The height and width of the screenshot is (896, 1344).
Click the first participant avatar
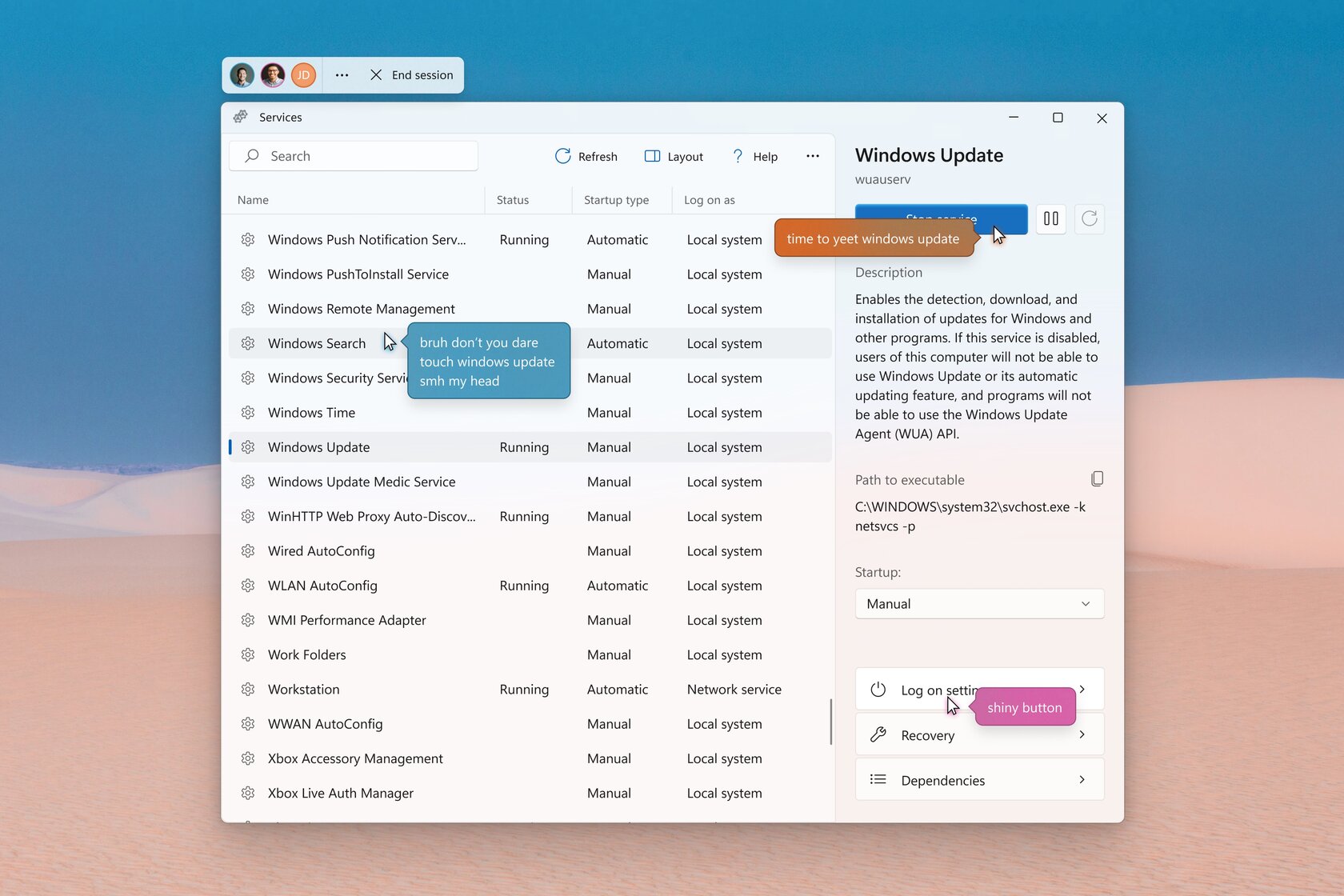click(242, 75)
